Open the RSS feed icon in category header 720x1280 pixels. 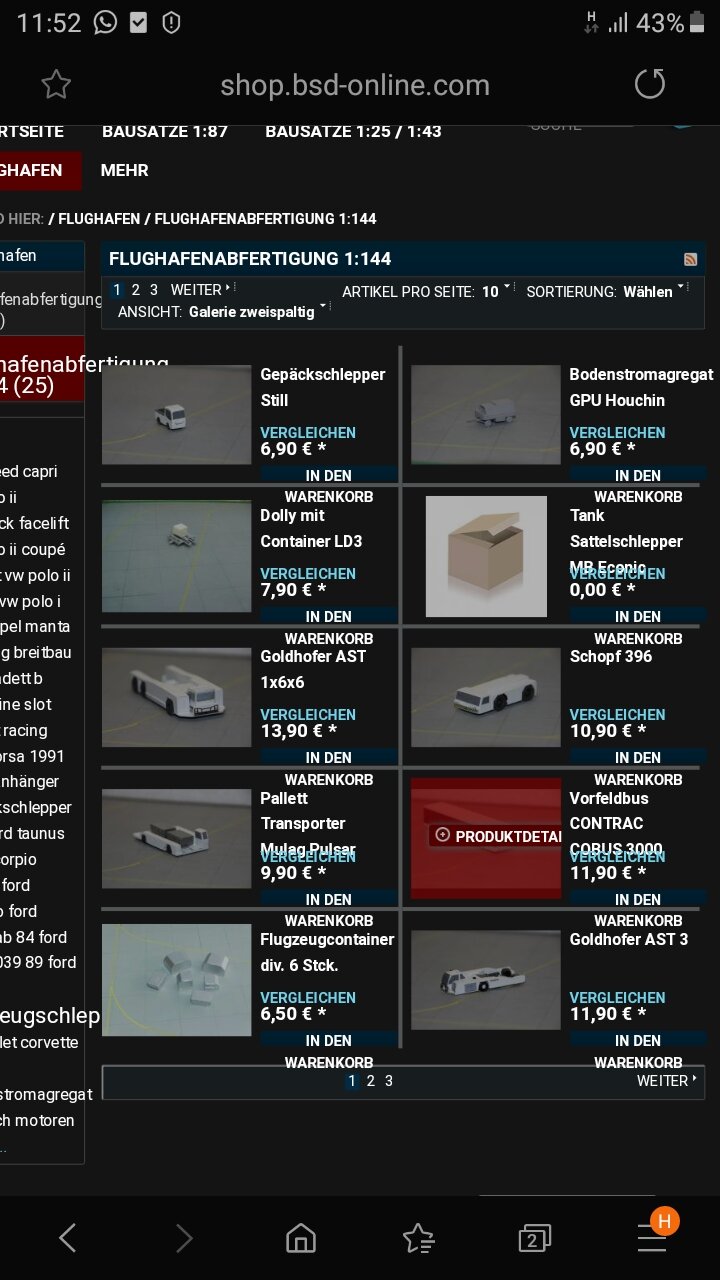click(690, 259)
